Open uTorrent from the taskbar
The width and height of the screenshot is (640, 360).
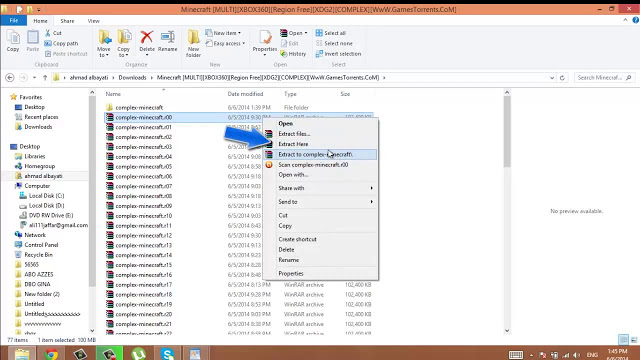[138, 353]
